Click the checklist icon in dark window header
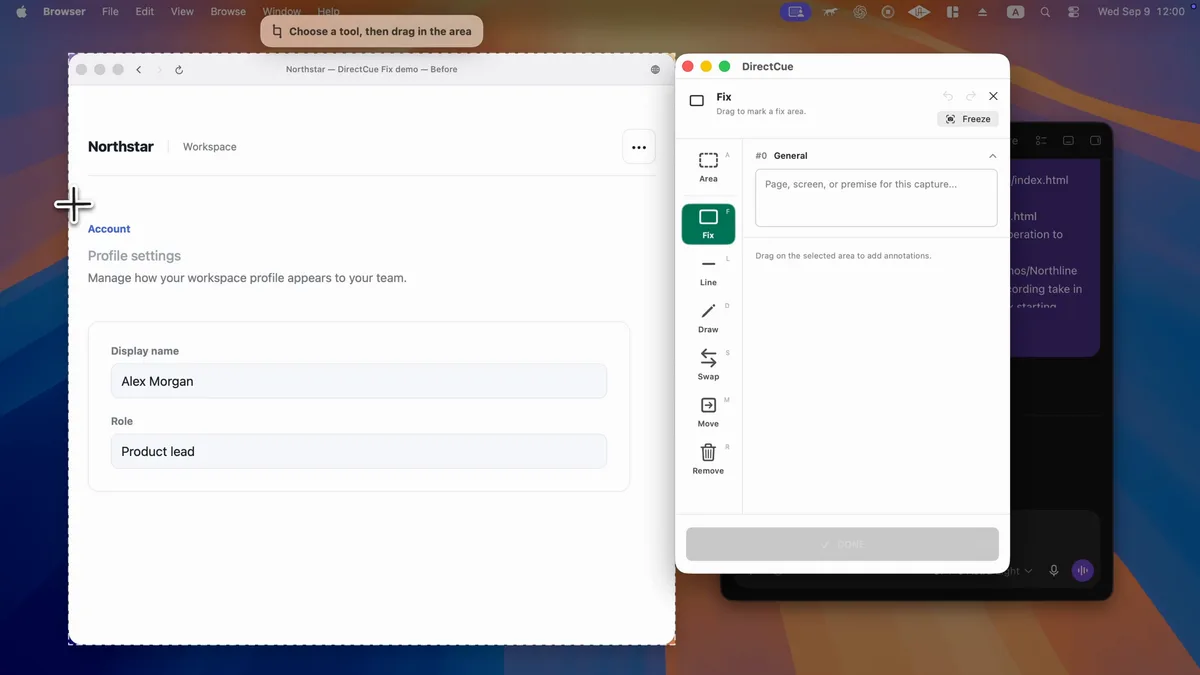Viewport: 1200px width, 675px height. pos(1041,141)
